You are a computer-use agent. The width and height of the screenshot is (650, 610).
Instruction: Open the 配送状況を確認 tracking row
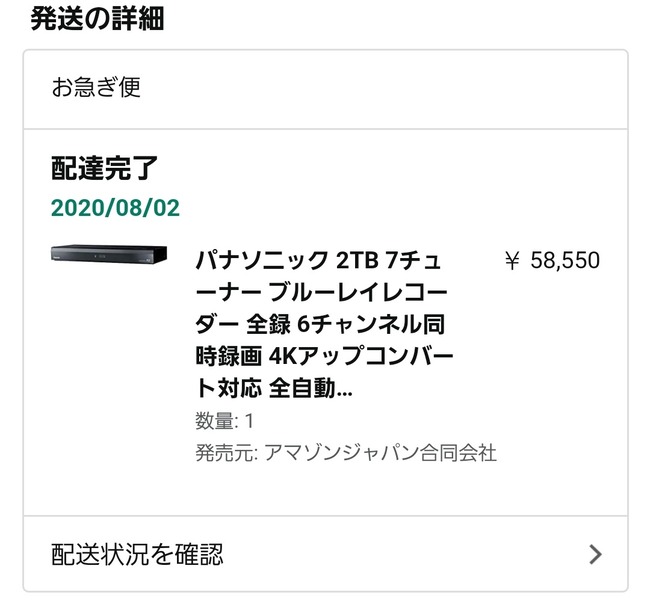[x=325, y=554]
